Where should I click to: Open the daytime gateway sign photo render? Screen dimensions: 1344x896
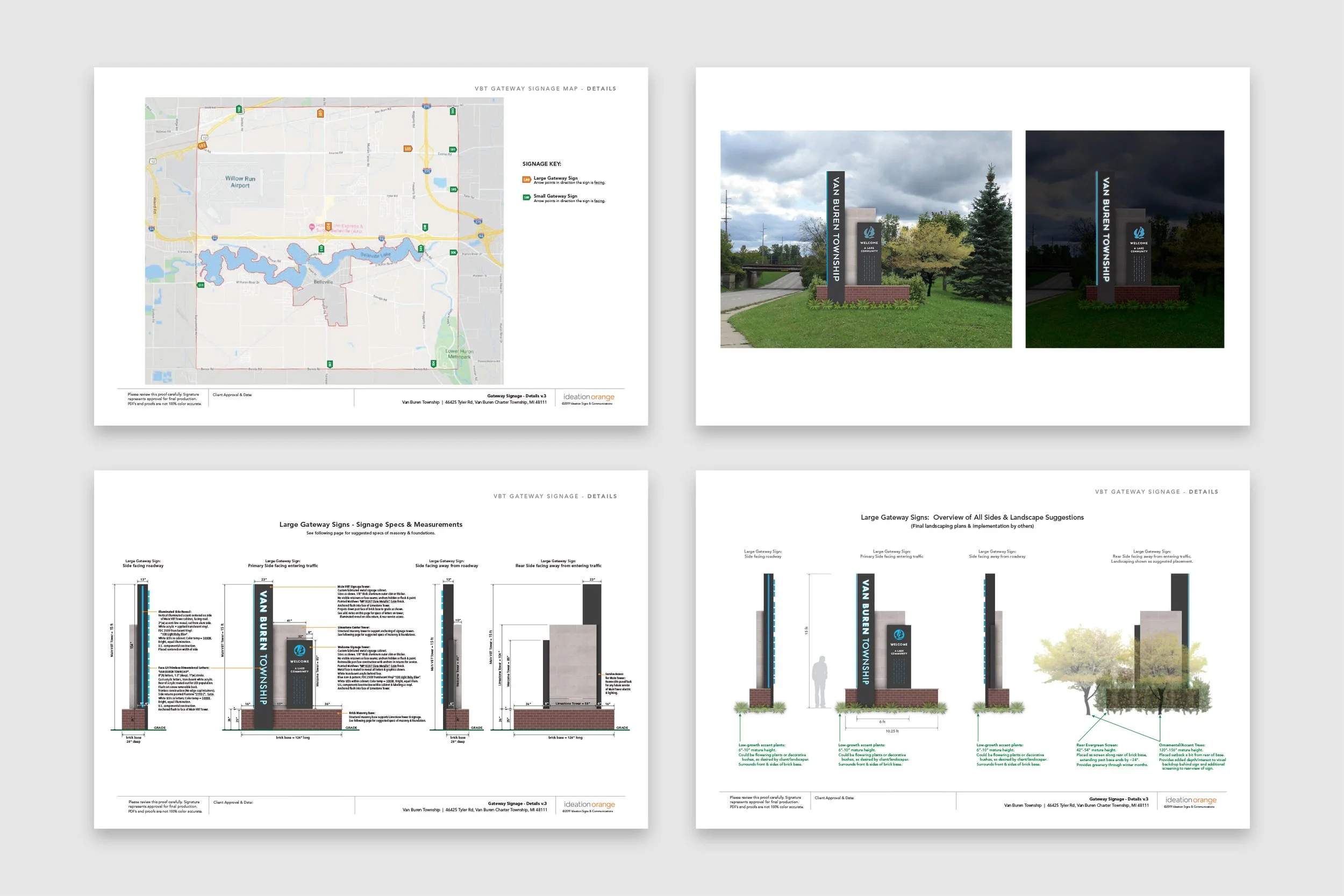[866, 239]
